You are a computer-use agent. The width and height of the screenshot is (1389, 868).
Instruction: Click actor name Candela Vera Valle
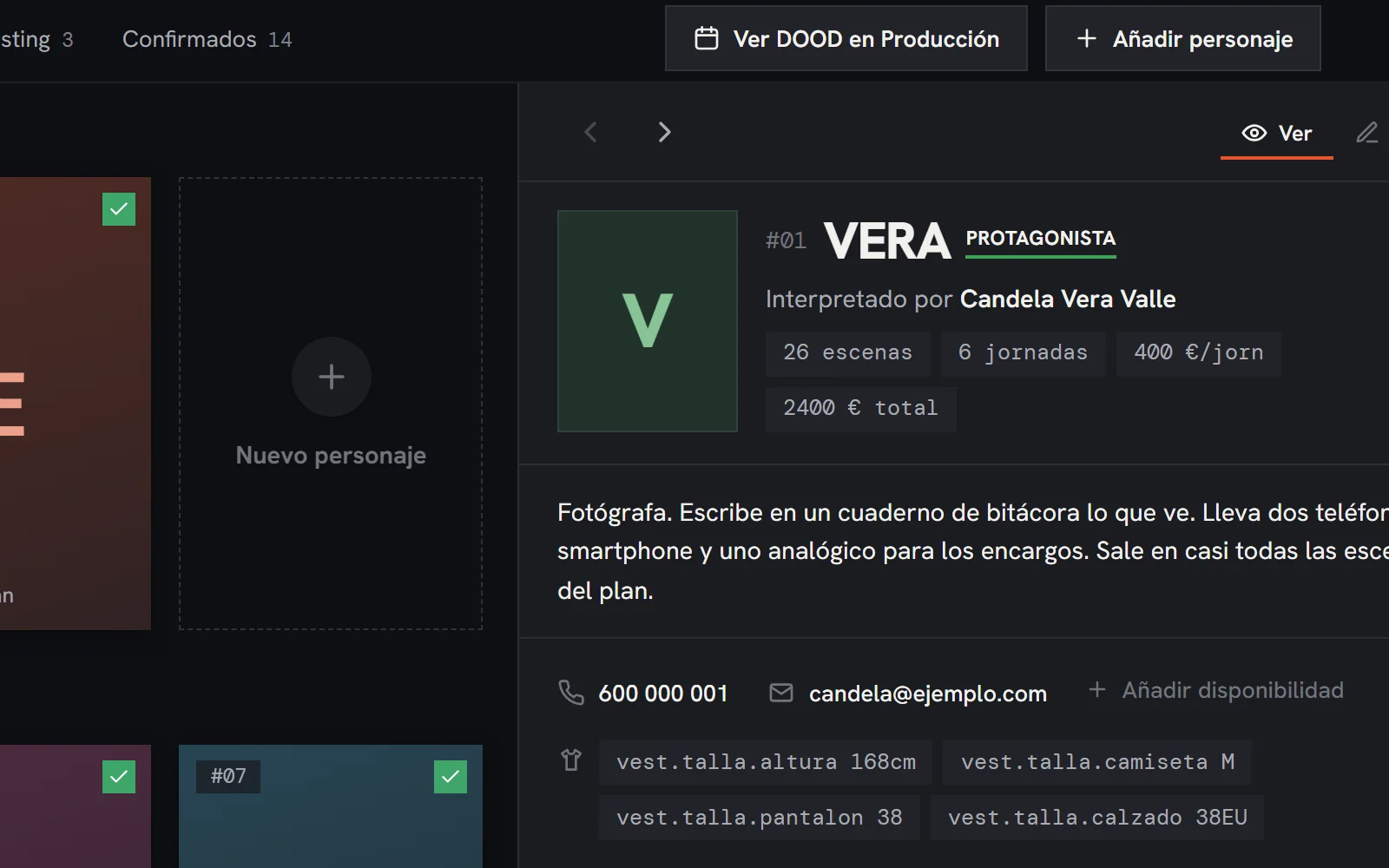tap(1068, 299)
